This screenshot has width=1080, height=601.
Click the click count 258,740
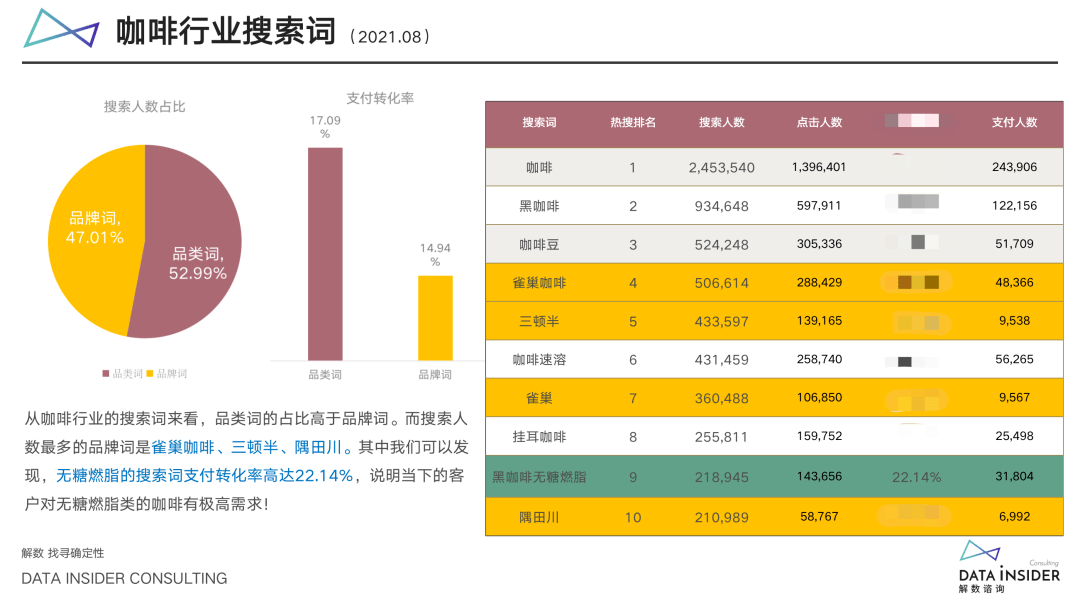819,359
